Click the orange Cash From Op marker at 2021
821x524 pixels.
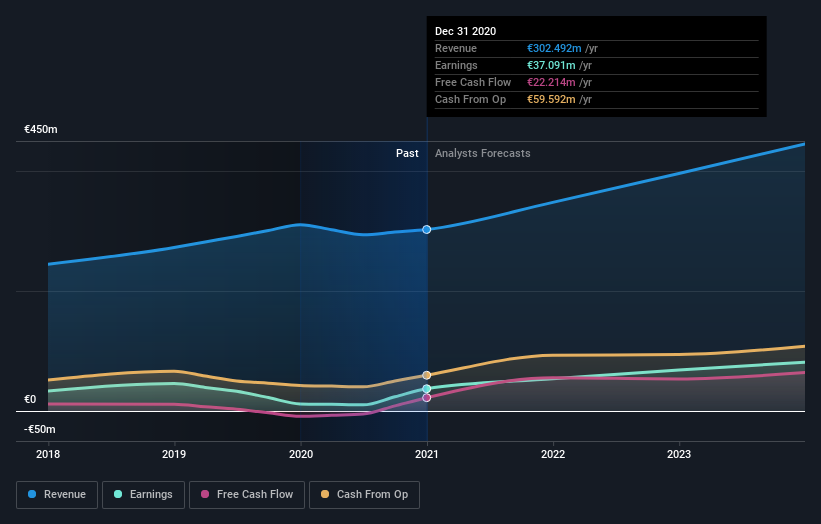(427, 375)
